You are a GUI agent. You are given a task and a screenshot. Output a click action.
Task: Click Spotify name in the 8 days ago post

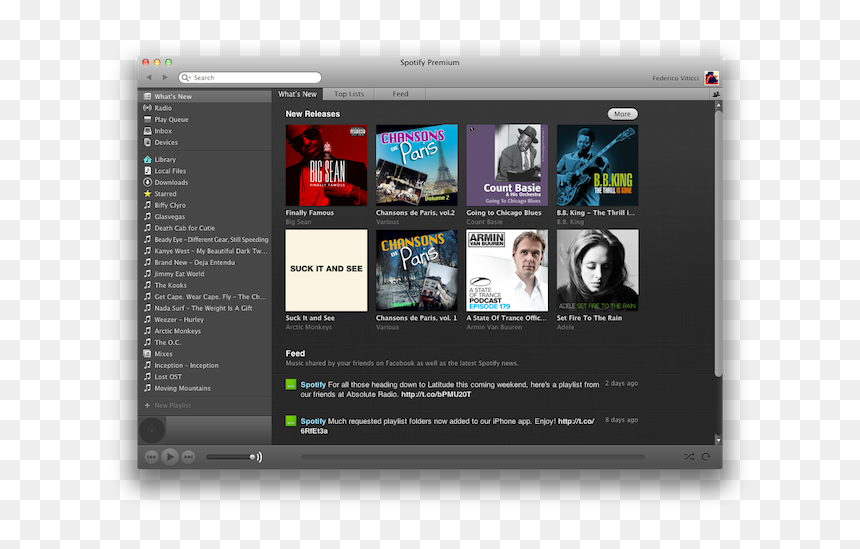click(313, 421)
